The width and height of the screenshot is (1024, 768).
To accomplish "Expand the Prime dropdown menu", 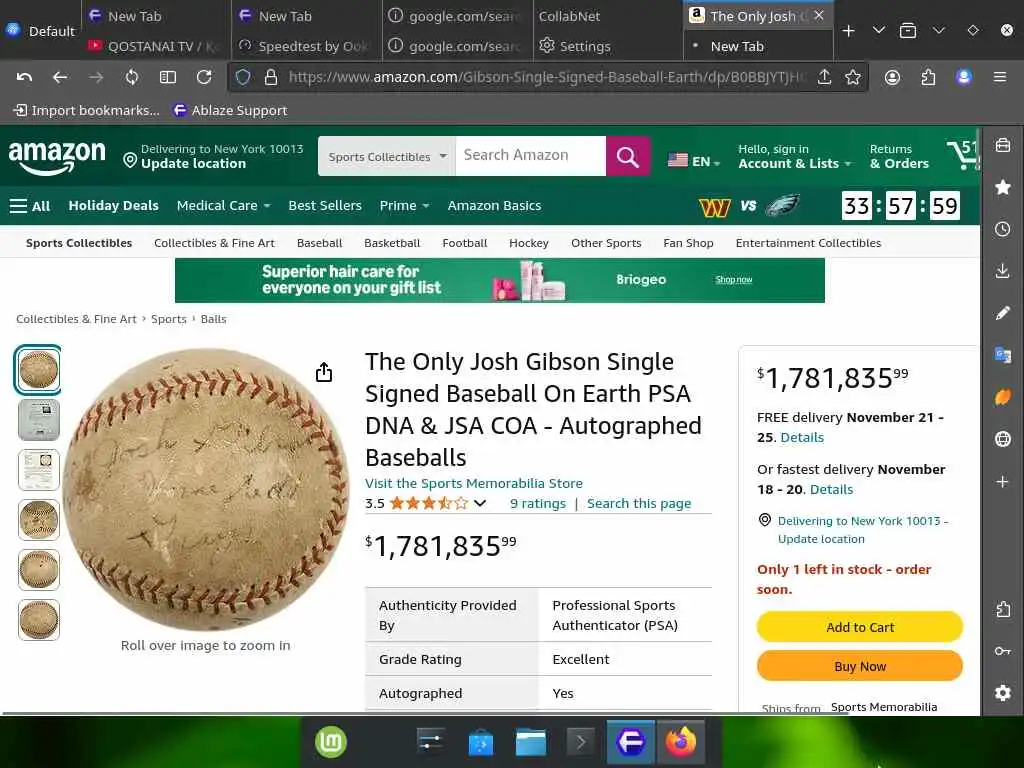I will pos(404,206).
